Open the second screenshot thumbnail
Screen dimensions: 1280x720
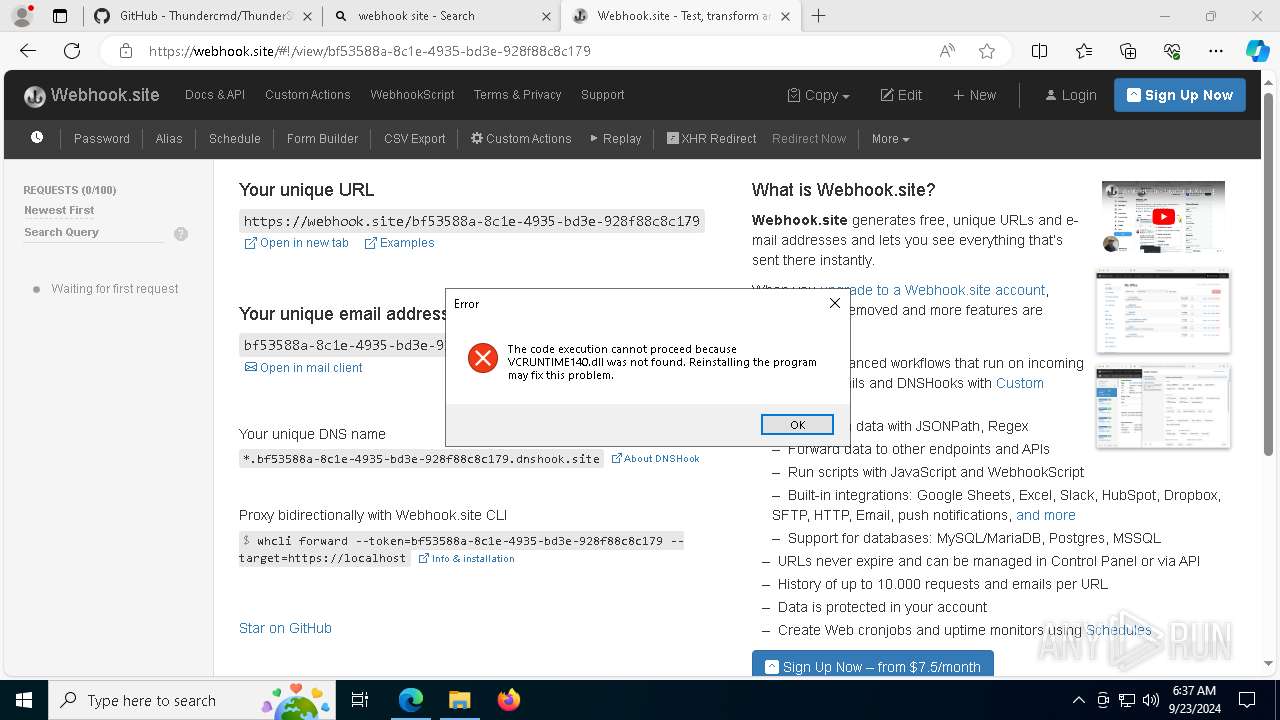pyautogui.click(x=1163, y=312)
